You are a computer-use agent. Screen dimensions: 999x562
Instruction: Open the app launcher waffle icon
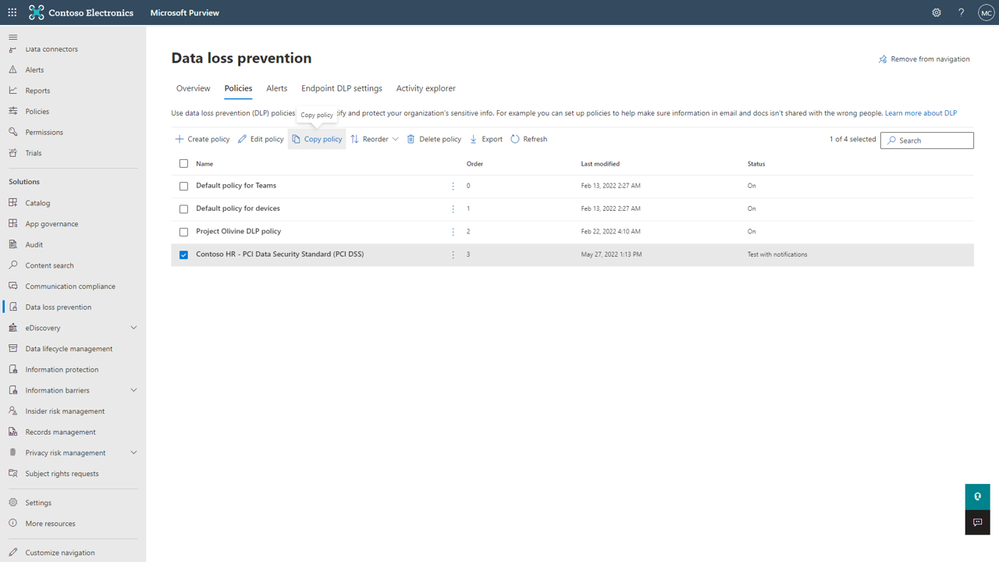click(12, 12)
